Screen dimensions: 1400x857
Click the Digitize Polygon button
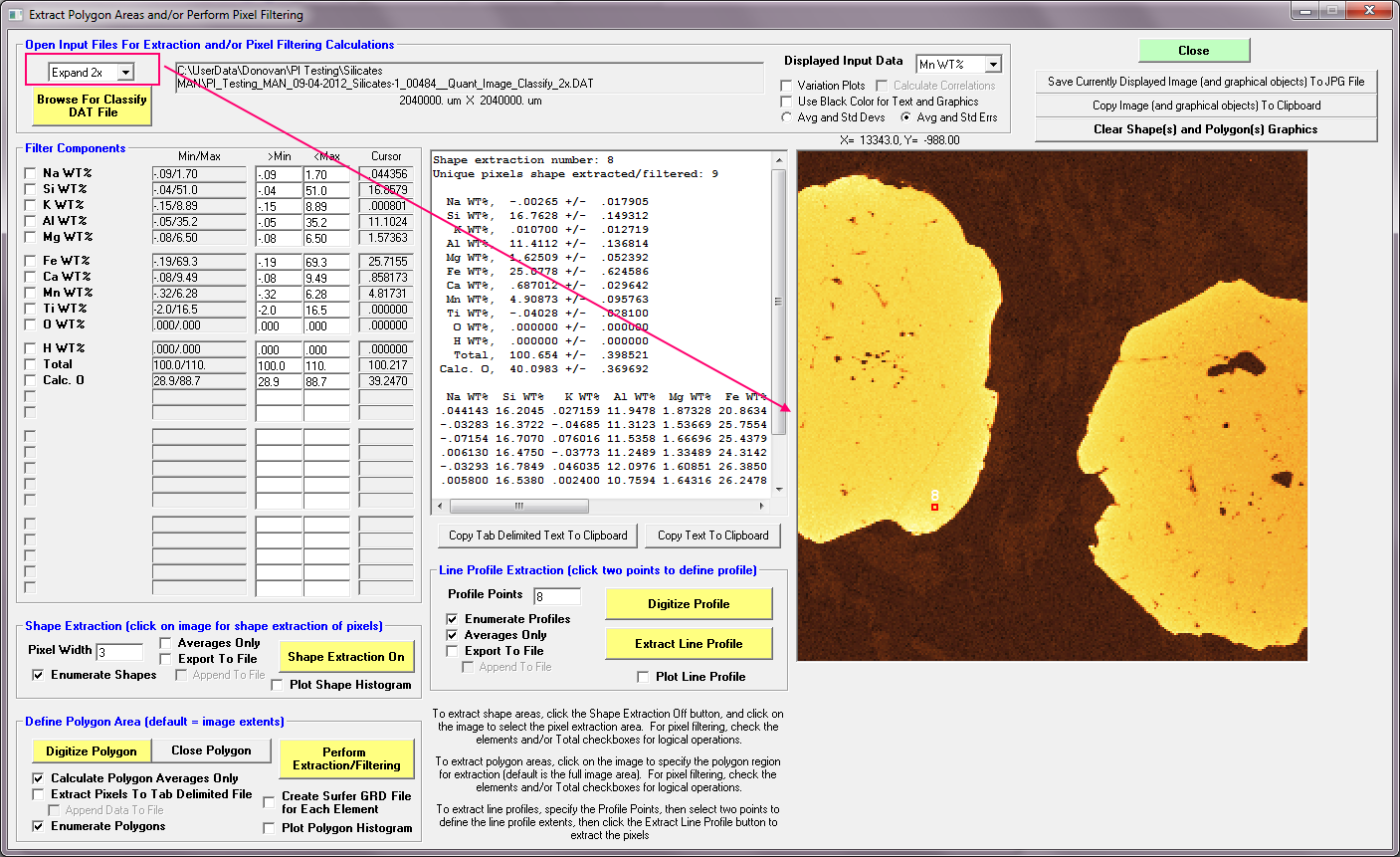tap(92, 750)
